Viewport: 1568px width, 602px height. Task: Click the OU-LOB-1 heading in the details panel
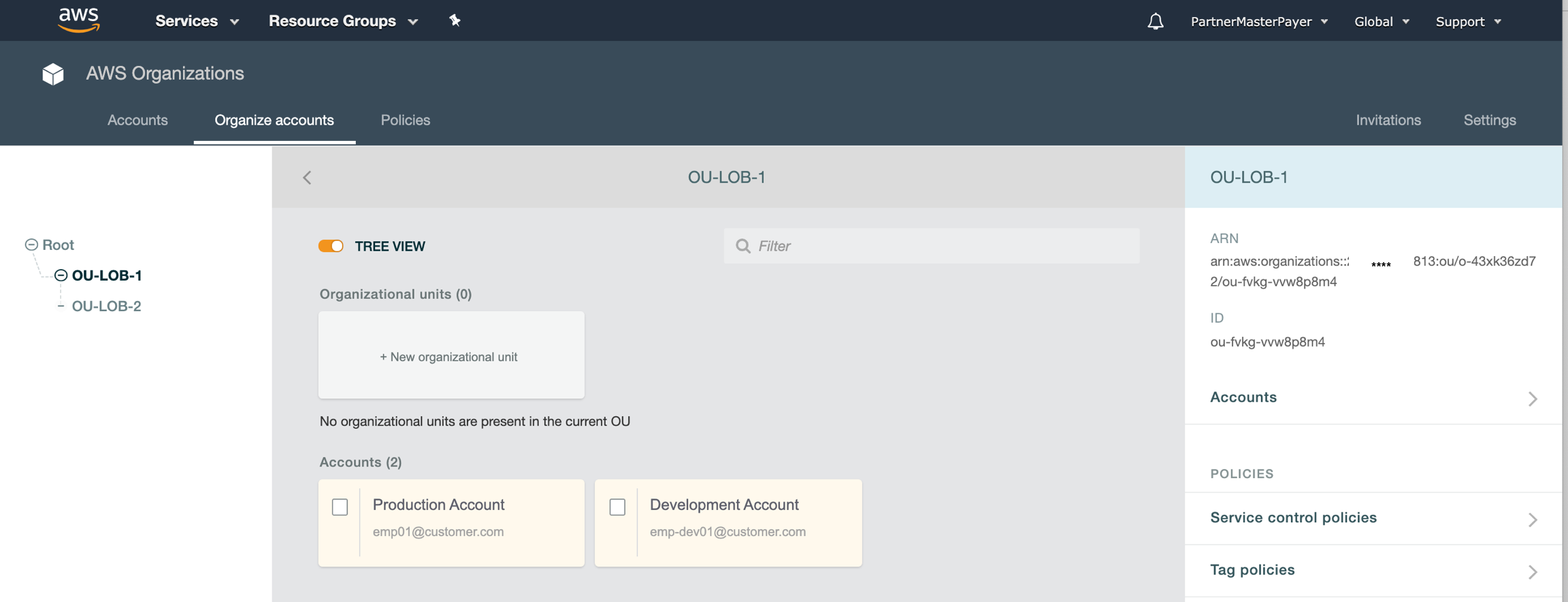[x=1249, y=177]
